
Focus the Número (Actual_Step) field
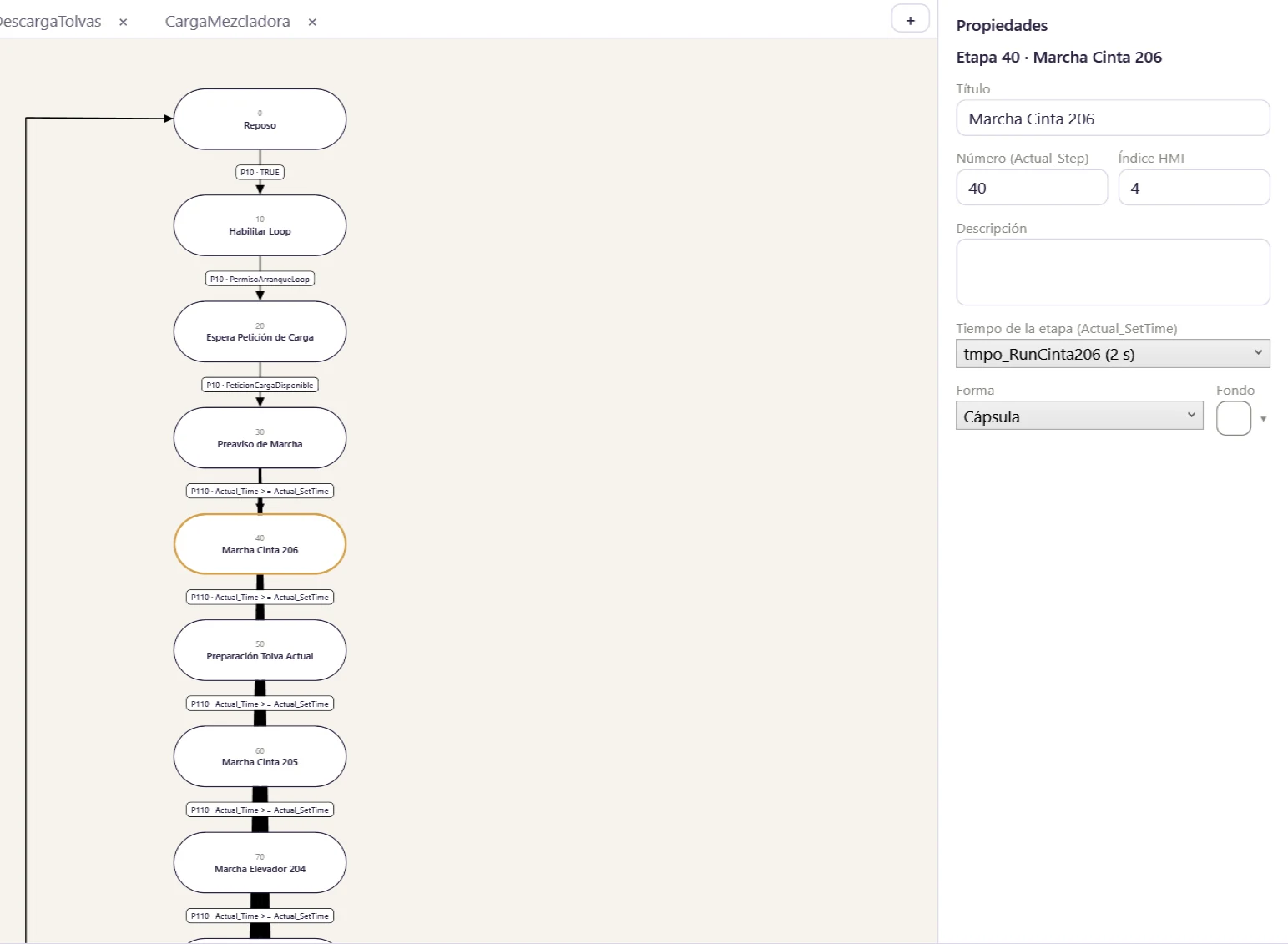(x=1032, y=188)
